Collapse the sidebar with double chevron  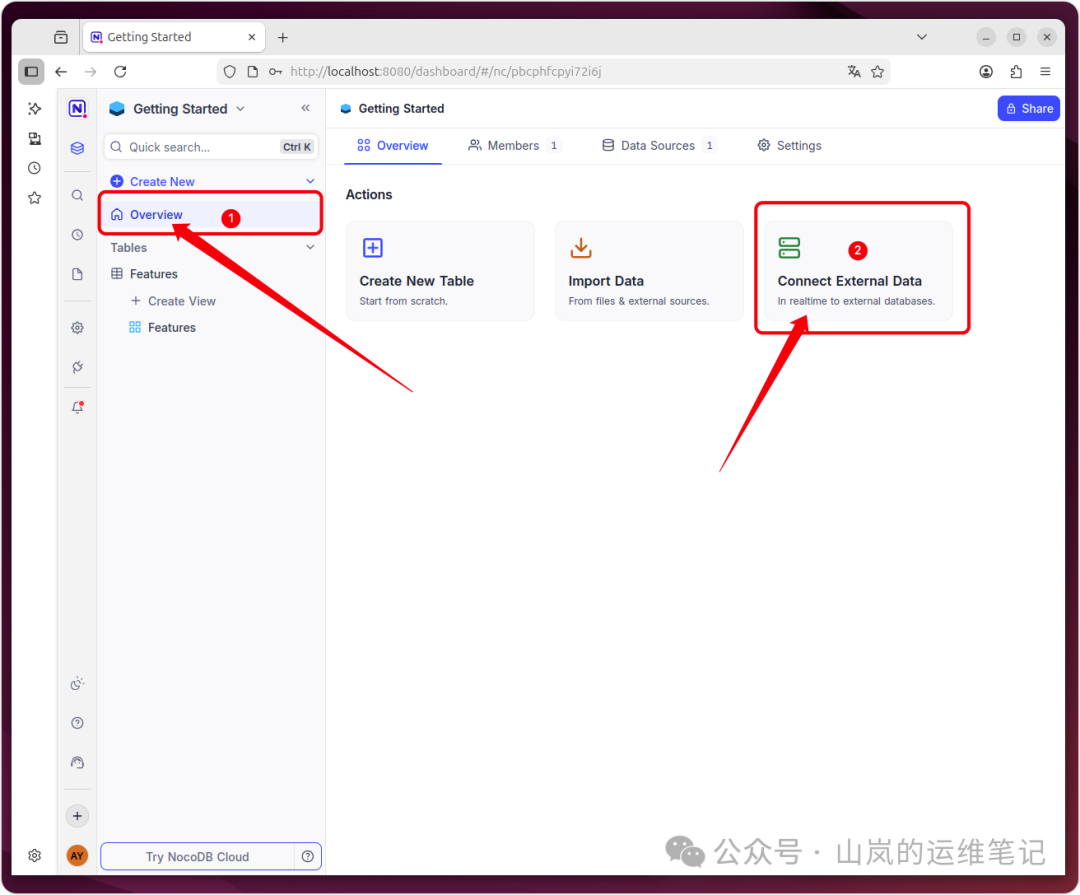click(x=306, y=108)
